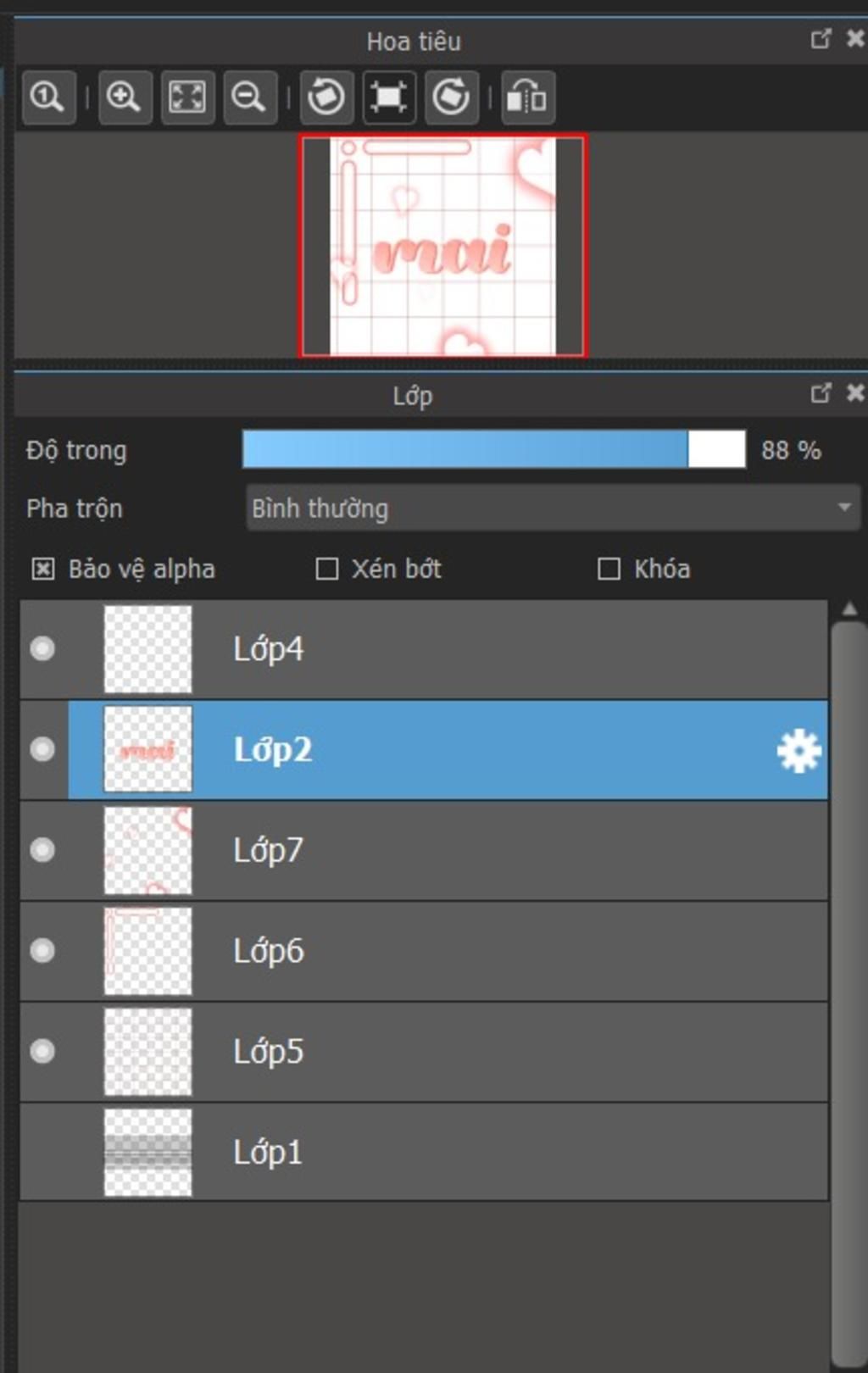Open the Pha trộn blend mode dropdown
Viewport: 868px width, 1373px height.
[553, 508]
